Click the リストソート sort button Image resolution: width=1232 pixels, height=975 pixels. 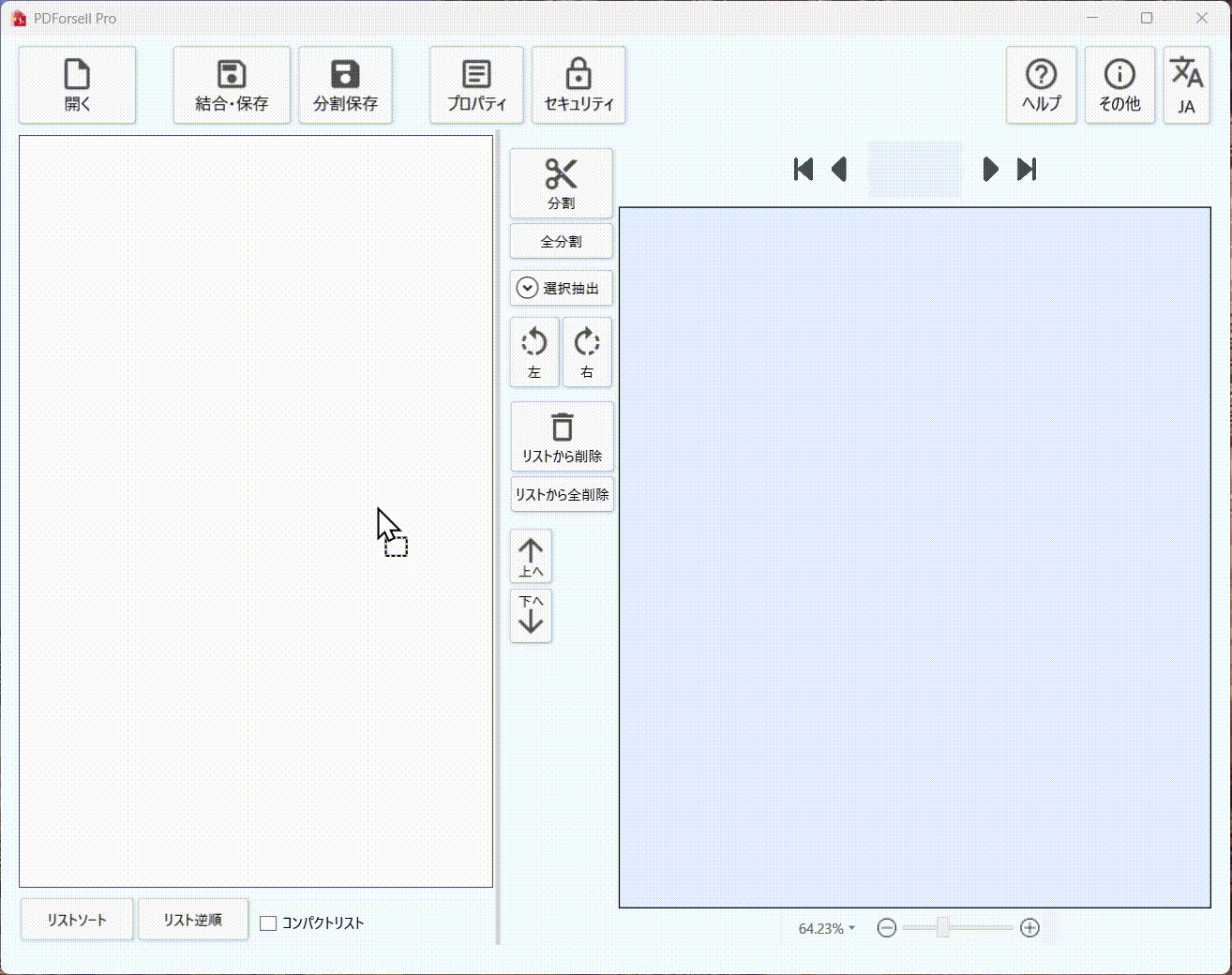point(77,920)
